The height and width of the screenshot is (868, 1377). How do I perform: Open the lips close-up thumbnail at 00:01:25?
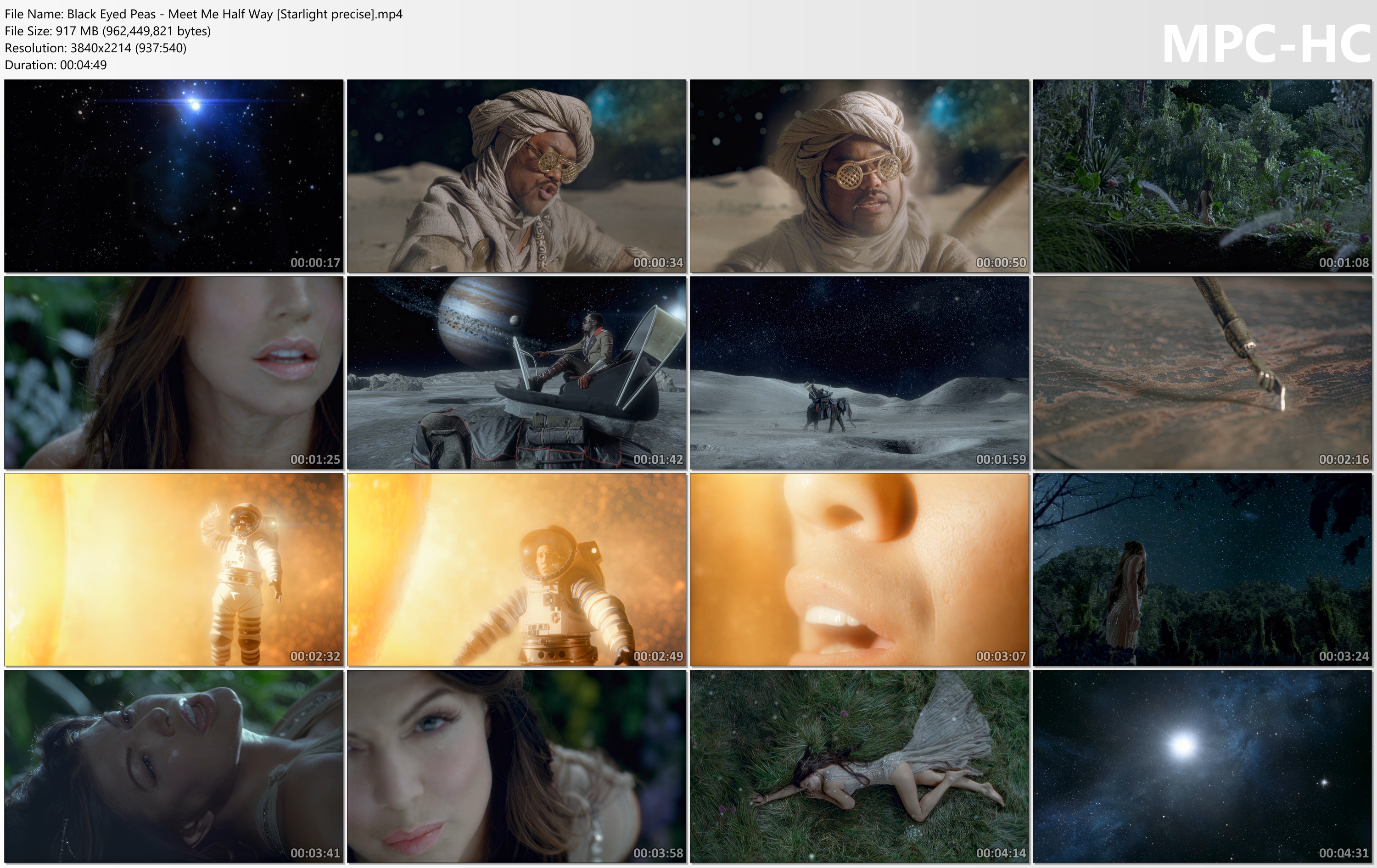pos(174,373)
